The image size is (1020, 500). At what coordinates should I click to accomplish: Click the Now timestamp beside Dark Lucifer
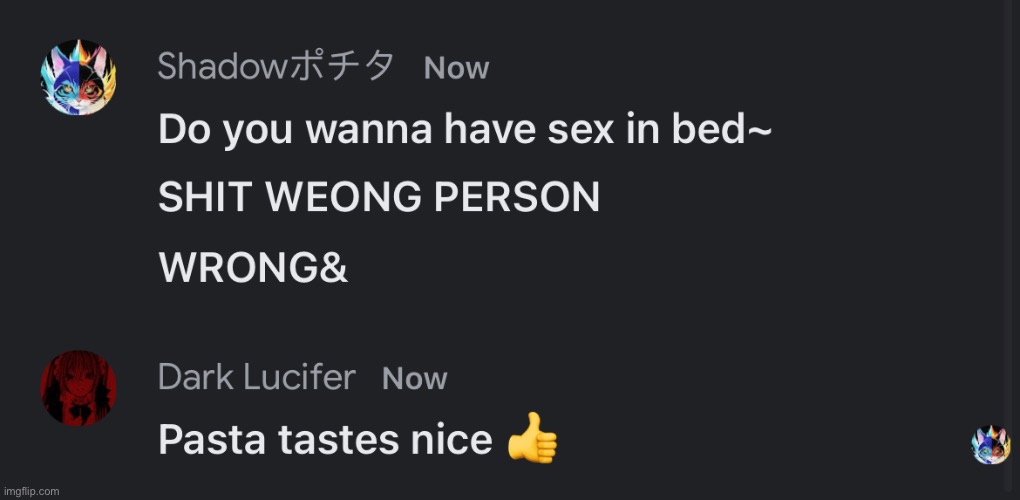tap(414, 379)
